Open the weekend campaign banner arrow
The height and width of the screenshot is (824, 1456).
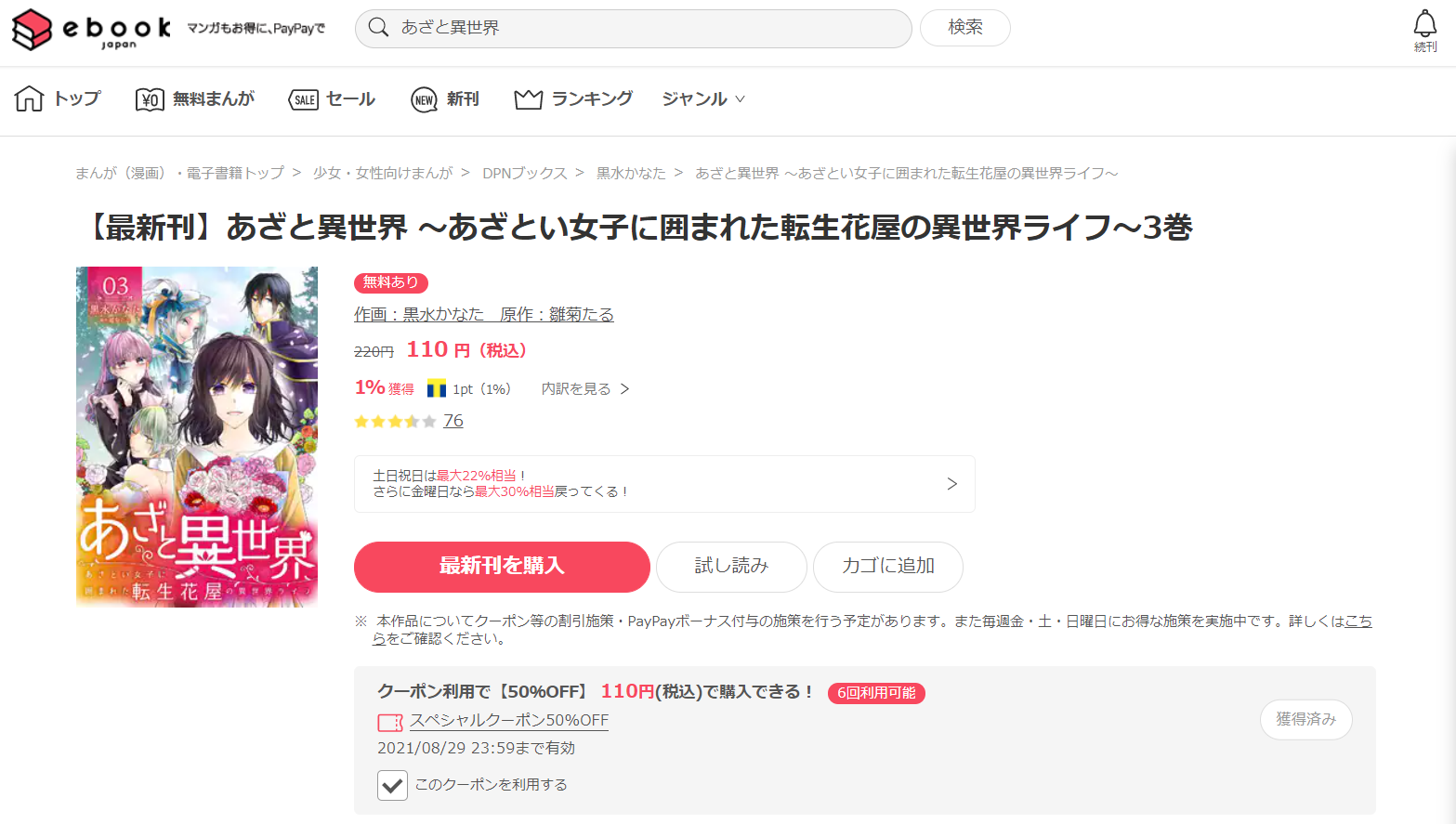pyautogui.click(x=951, y=483)
